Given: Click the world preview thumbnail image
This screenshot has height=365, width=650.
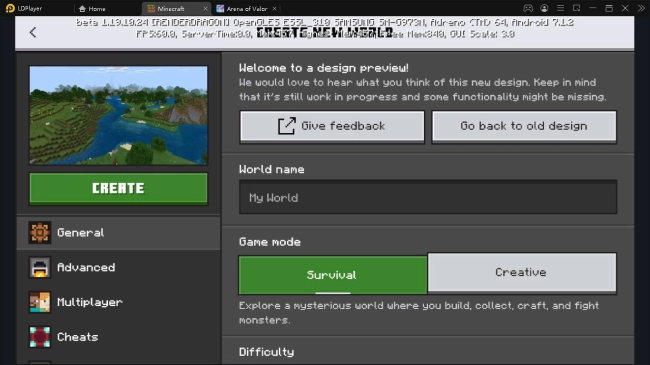Looking at the screenshot, I should 119,115.
